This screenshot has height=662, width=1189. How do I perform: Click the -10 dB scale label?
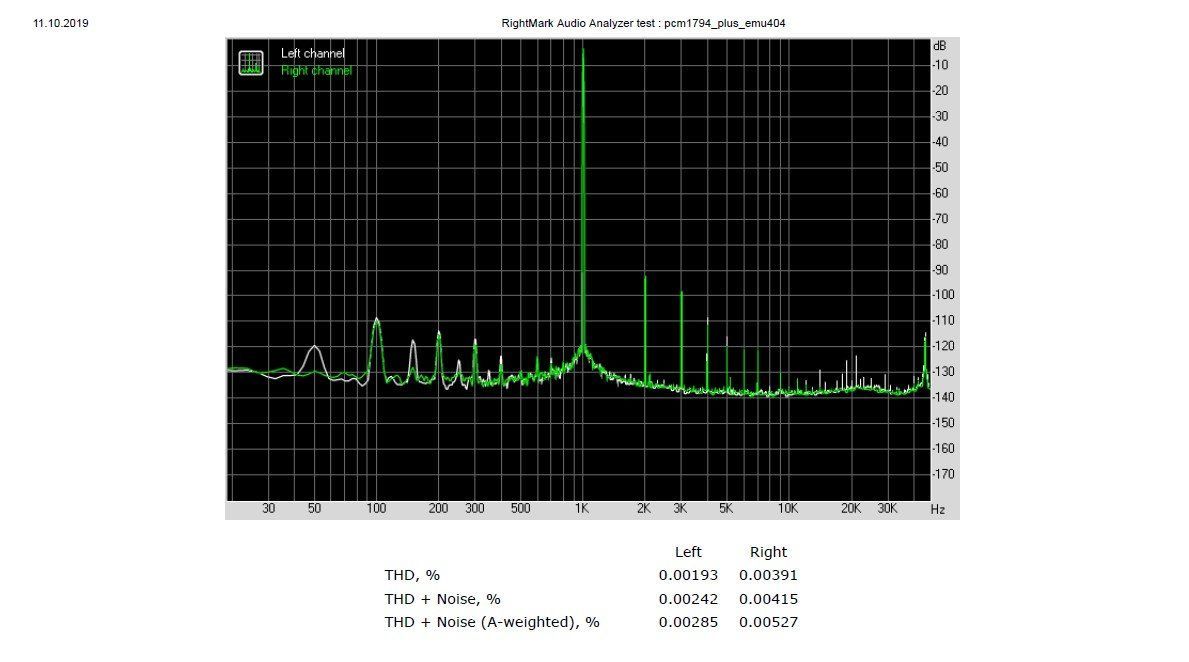click(940, 65)
